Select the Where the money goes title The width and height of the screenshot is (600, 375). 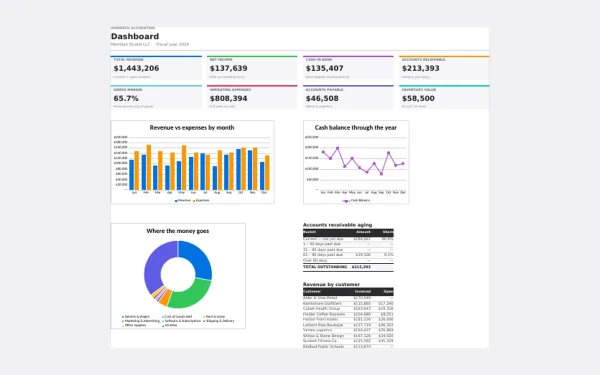(178, 231)
